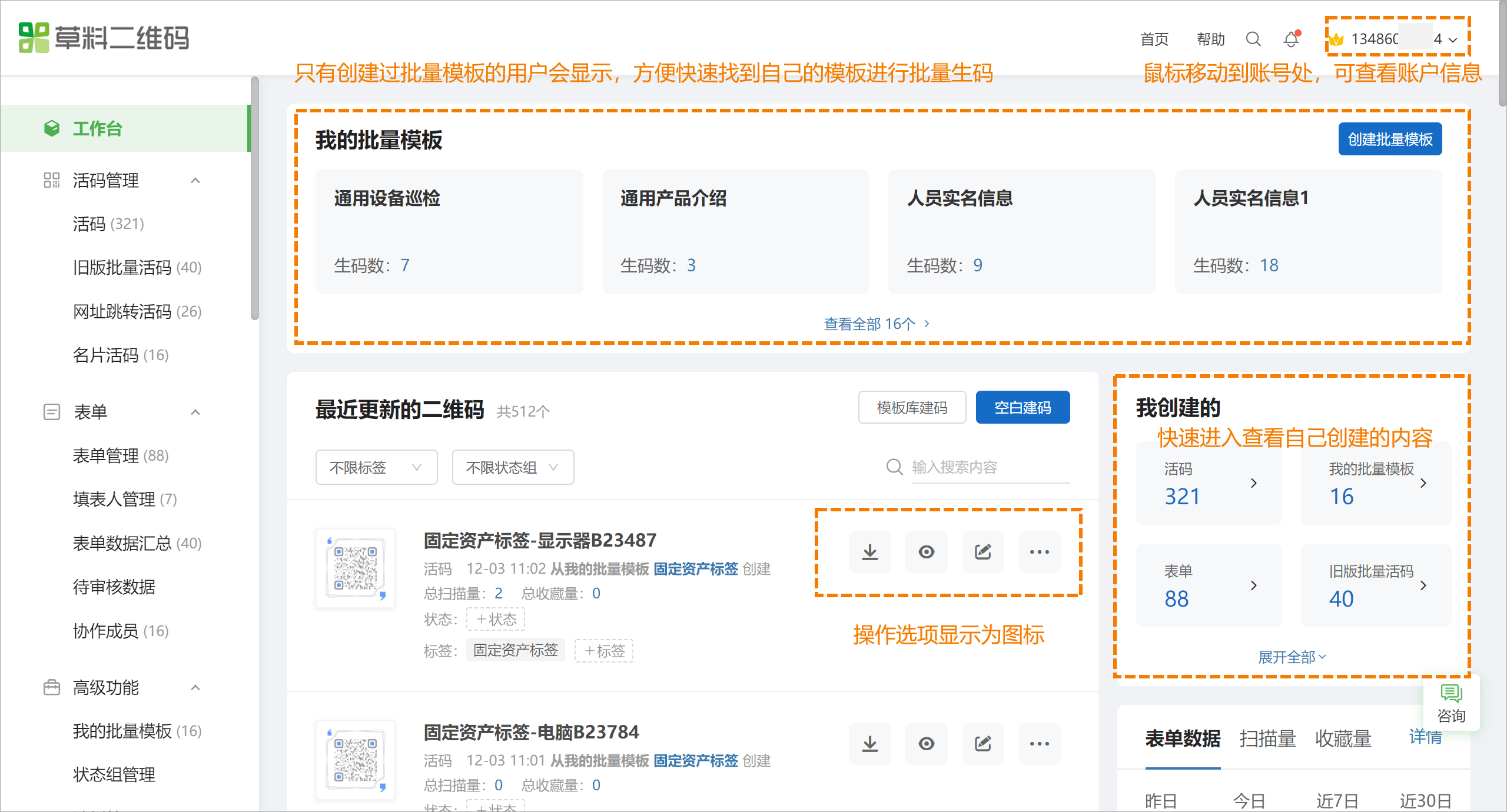Switch to the 收藏量 tab
This screenshot has height=812, width=1507.
[1343, 738]
